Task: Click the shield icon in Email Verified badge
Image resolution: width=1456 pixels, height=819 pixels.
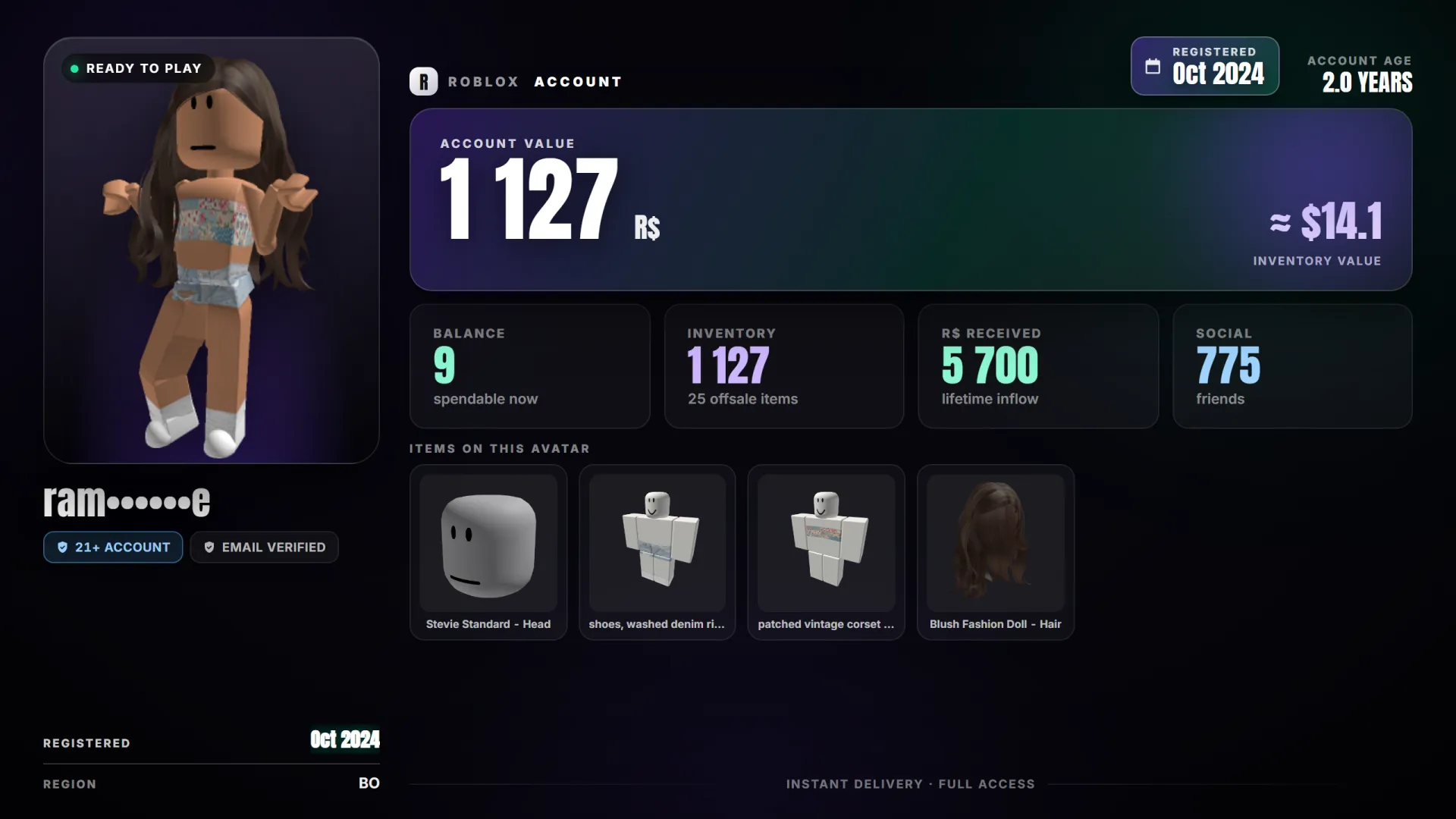Action: point(209,548)
